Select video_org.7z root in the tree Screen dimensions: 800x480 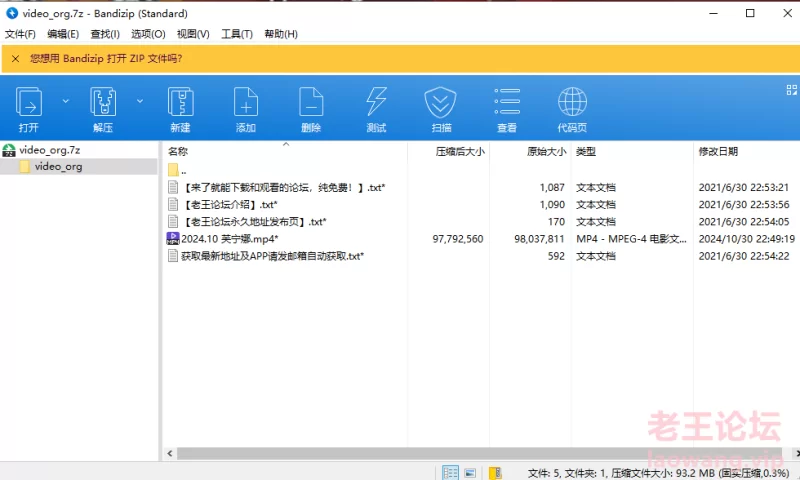[x=49, y=150]
